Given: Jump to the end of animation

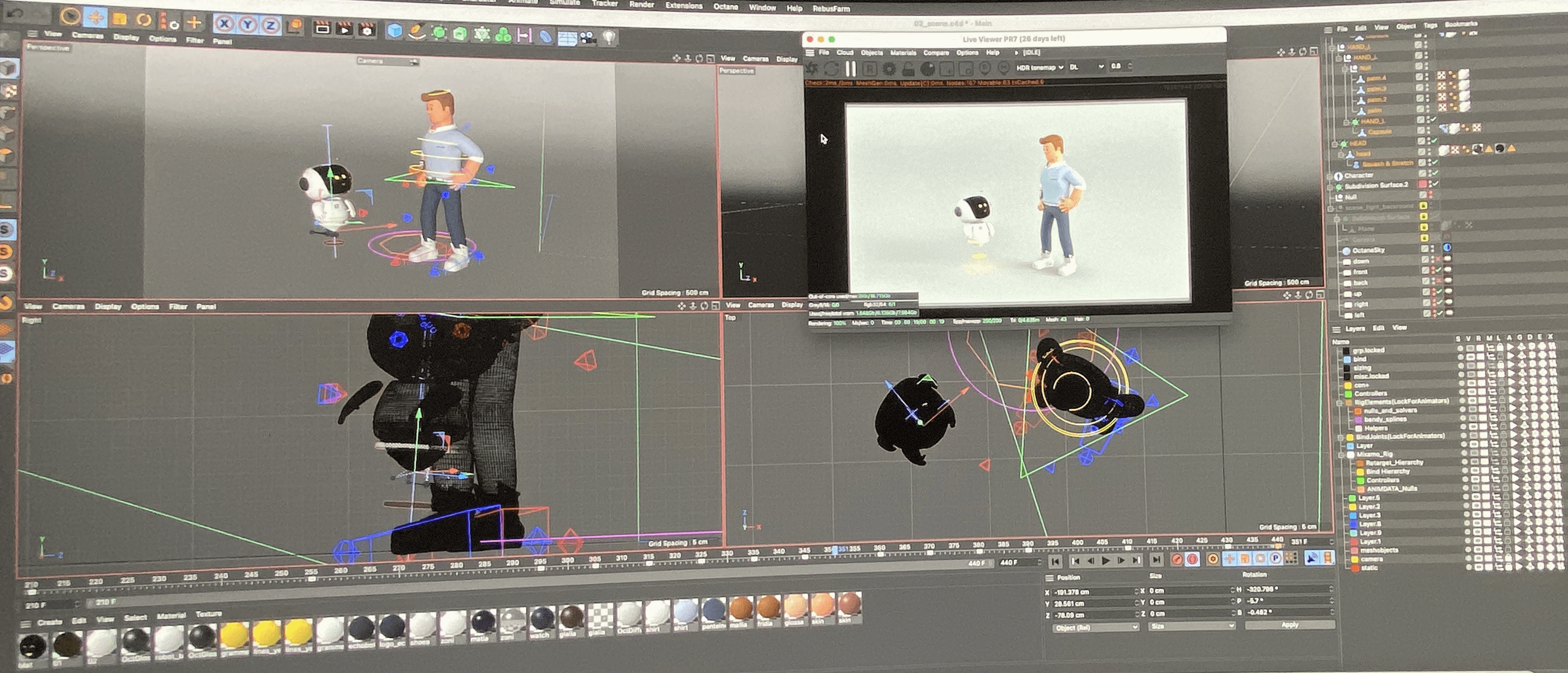Looking at the screenshot, I should (1157, 560).
